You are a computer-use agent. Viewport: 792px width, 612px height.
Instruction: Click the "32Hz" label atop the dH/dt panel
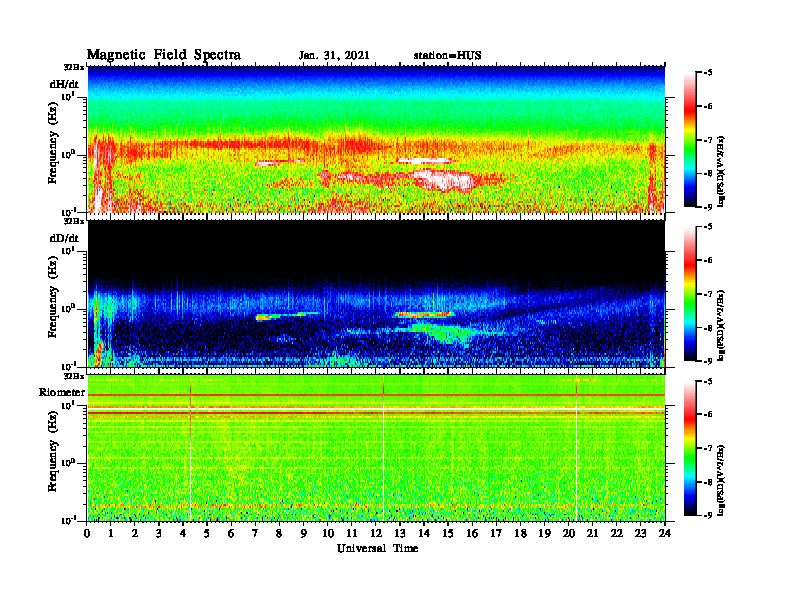[x=74, y=66]
